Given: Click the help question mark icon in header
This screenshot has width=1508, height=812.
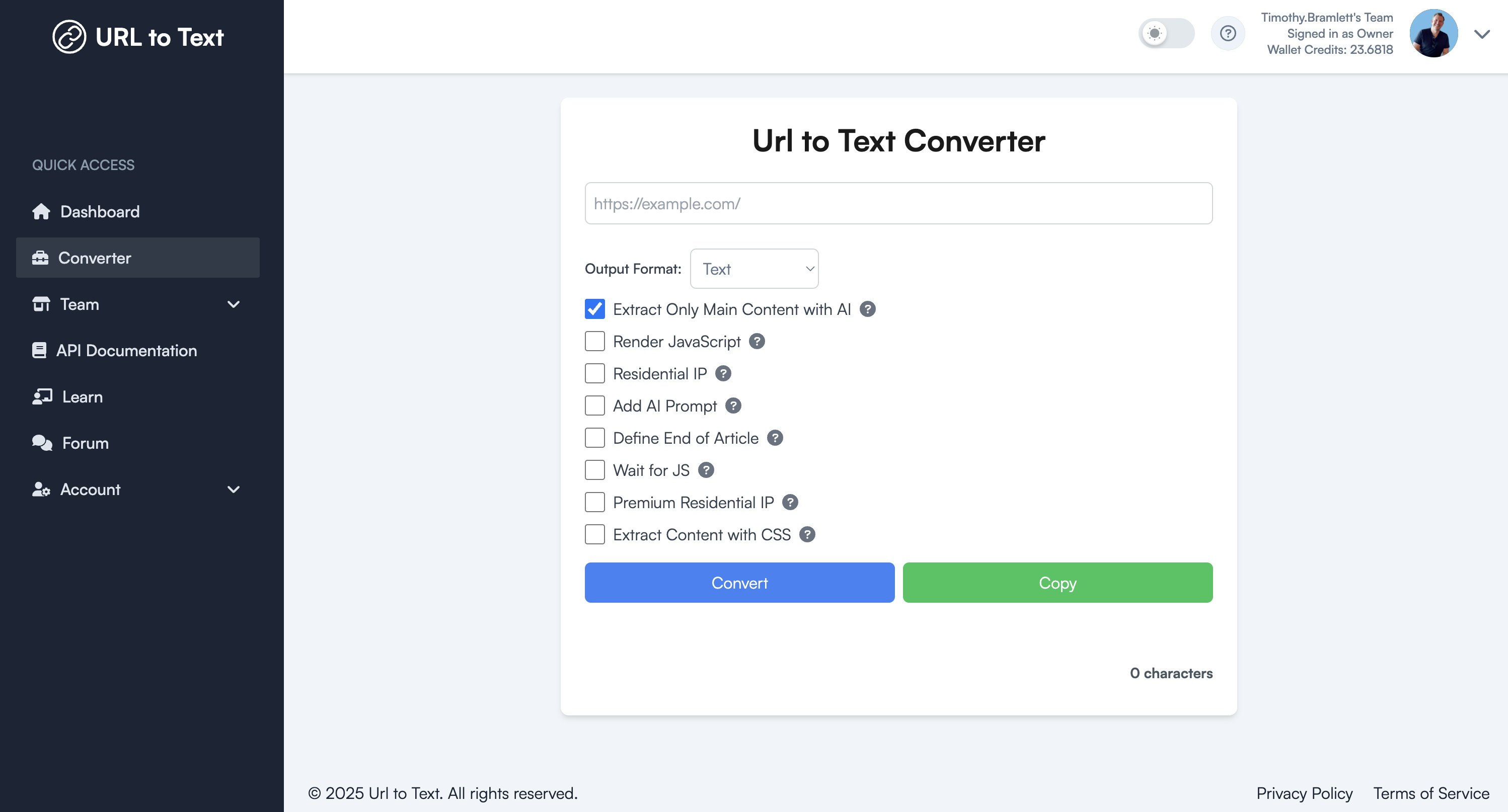Looking at the screenshot, I should pos(1228,33).
